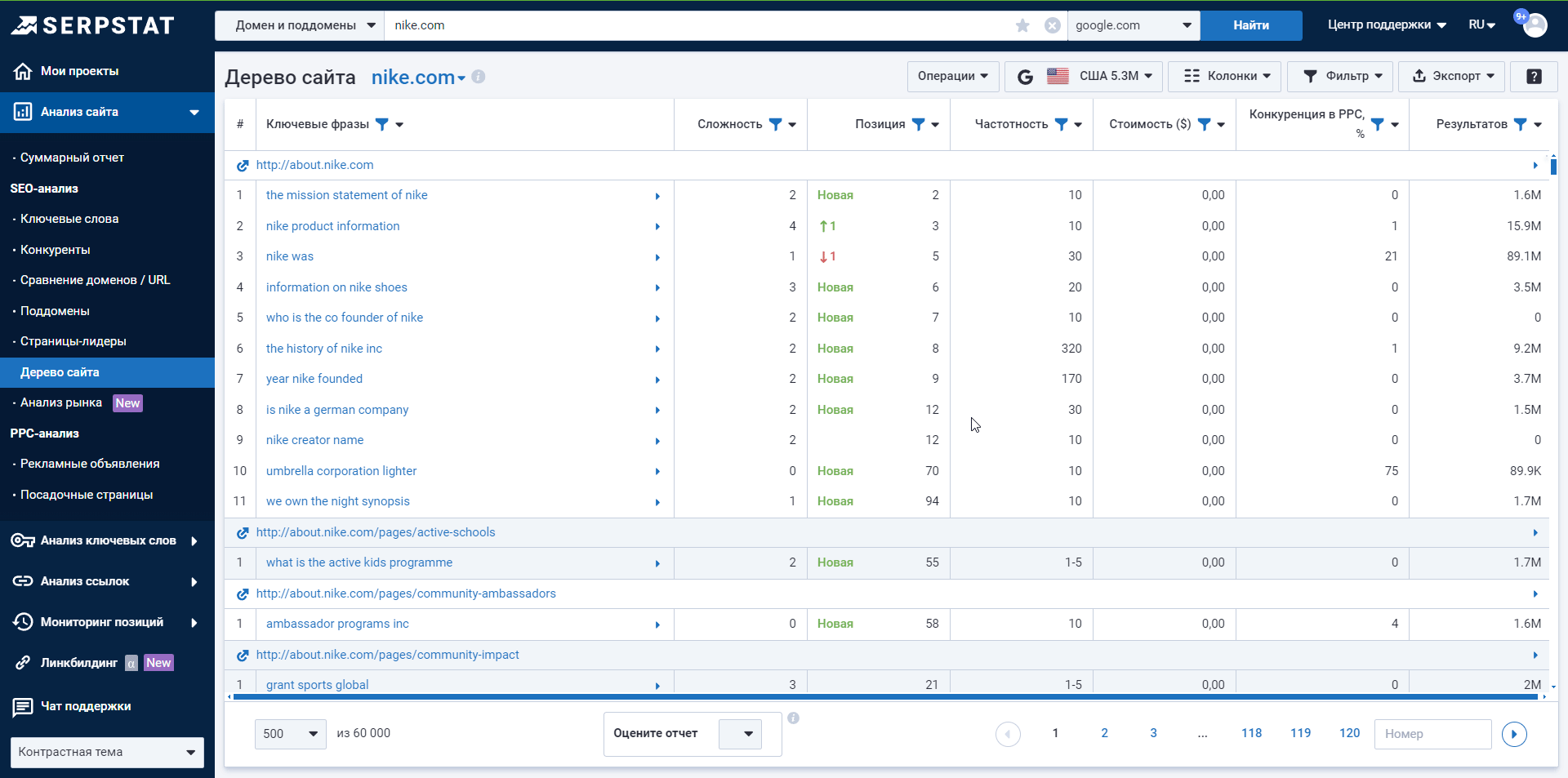
Task: Open rows per page 500 dropdown
Action: [x=290, y=734]
